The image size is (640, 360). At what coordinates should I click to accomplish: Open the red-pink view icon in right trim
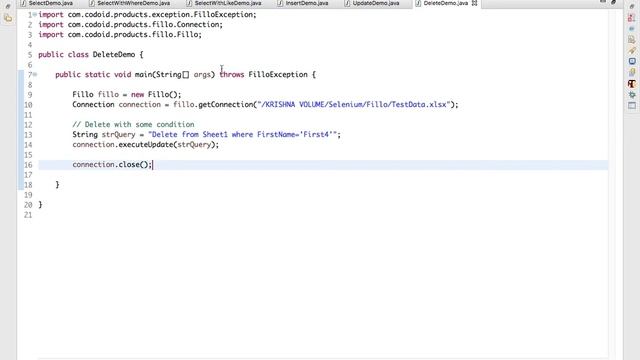point(632,18)
